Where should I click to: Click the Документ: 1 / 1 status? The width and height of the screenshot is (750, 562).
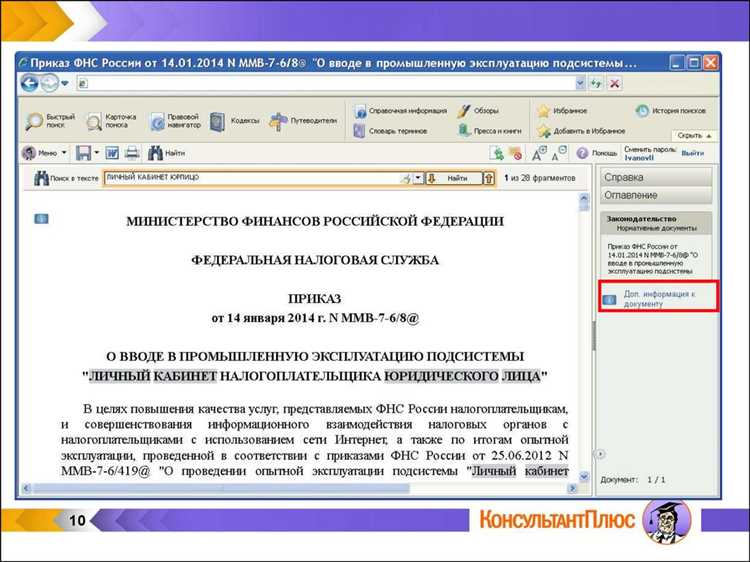[x=633, y=479]
